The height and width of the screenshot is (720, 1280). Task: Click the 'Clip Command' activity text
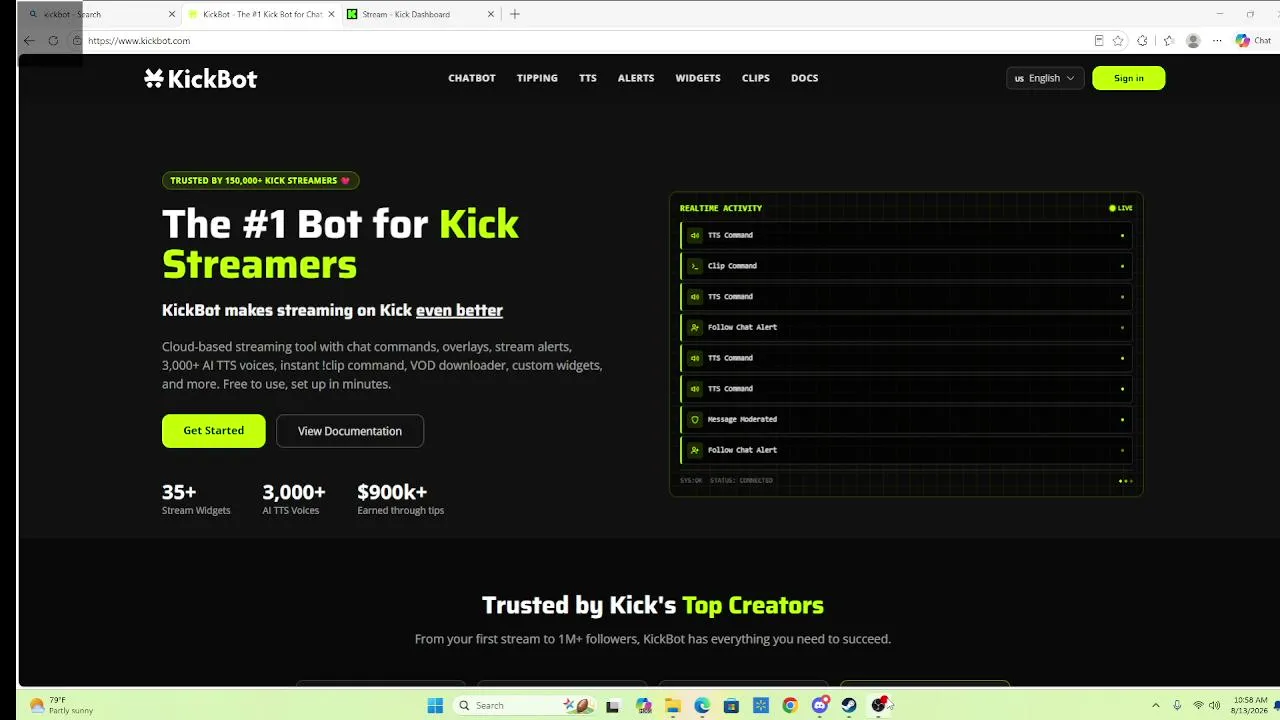(x=732, y=266)
